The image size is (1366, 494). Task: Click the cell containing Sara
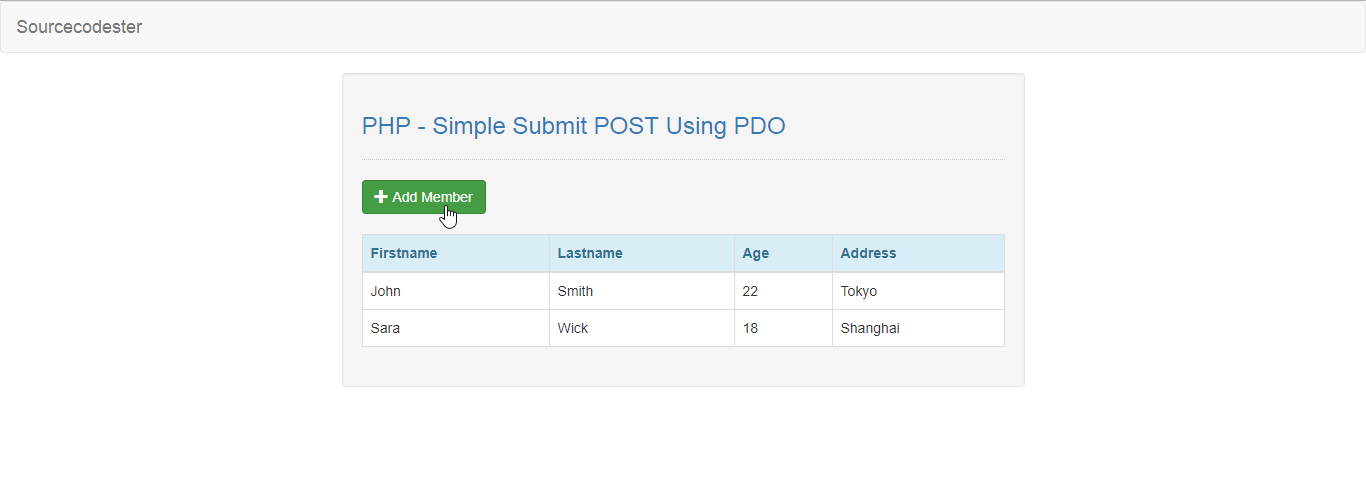(456, 328)
